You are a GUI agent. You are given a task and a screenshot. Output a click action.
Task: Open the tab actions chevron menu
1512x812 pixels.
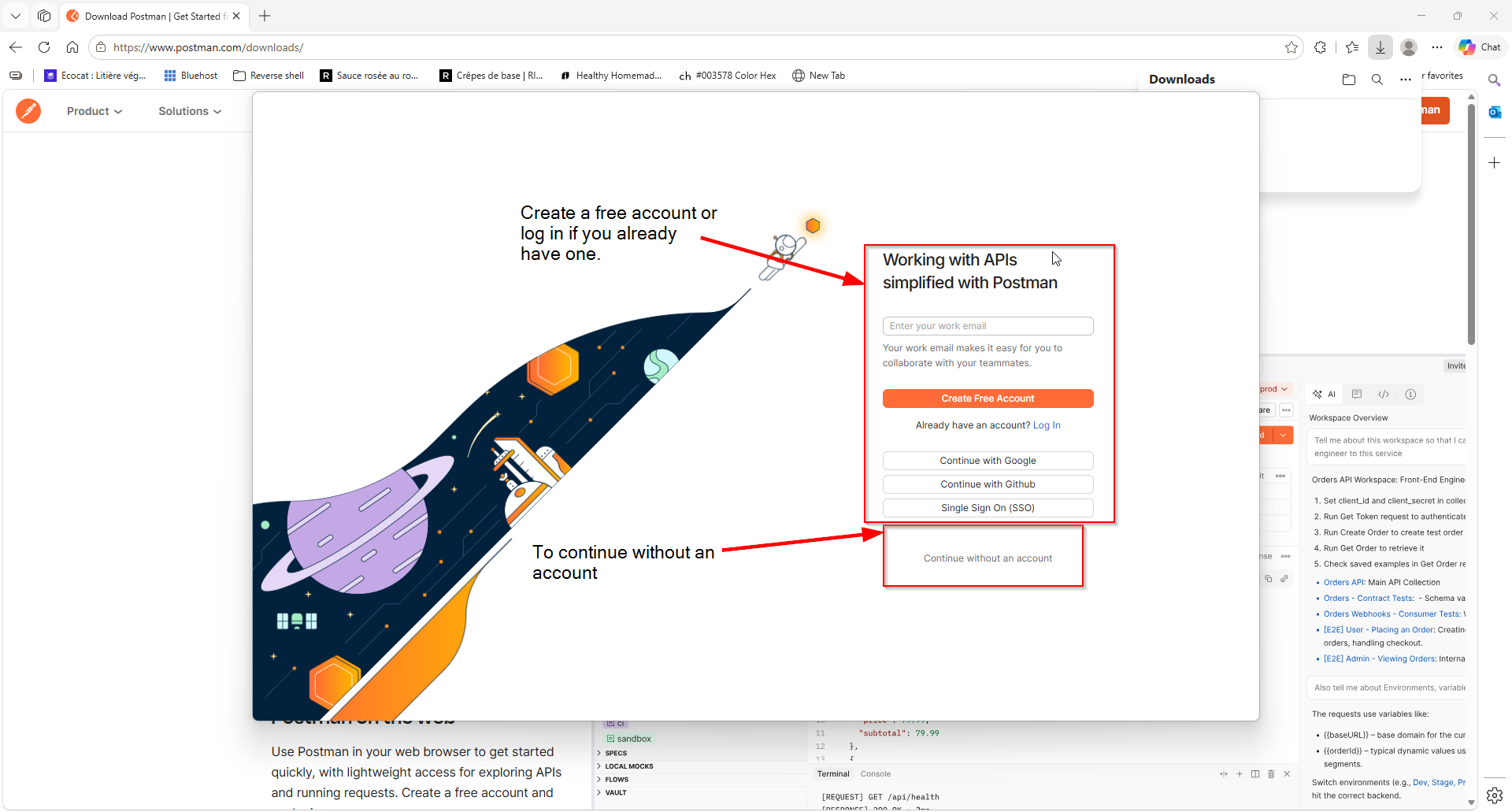[16, 16]
